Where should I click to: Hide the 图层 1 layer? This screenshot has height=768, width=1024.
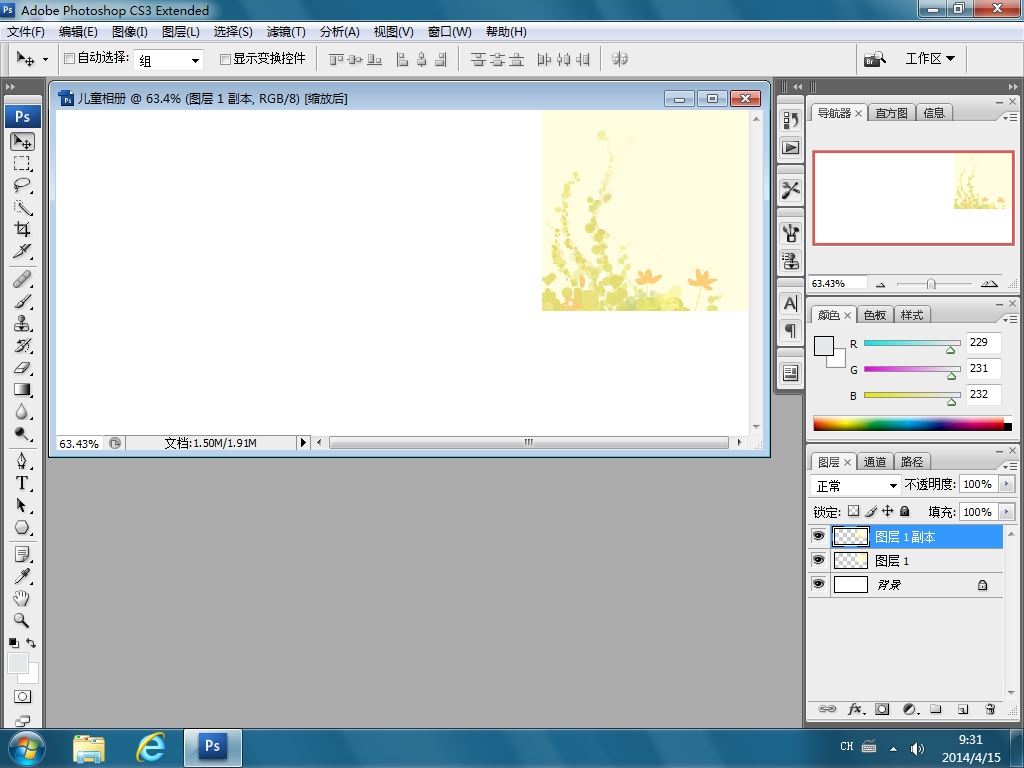pos(818,560)
